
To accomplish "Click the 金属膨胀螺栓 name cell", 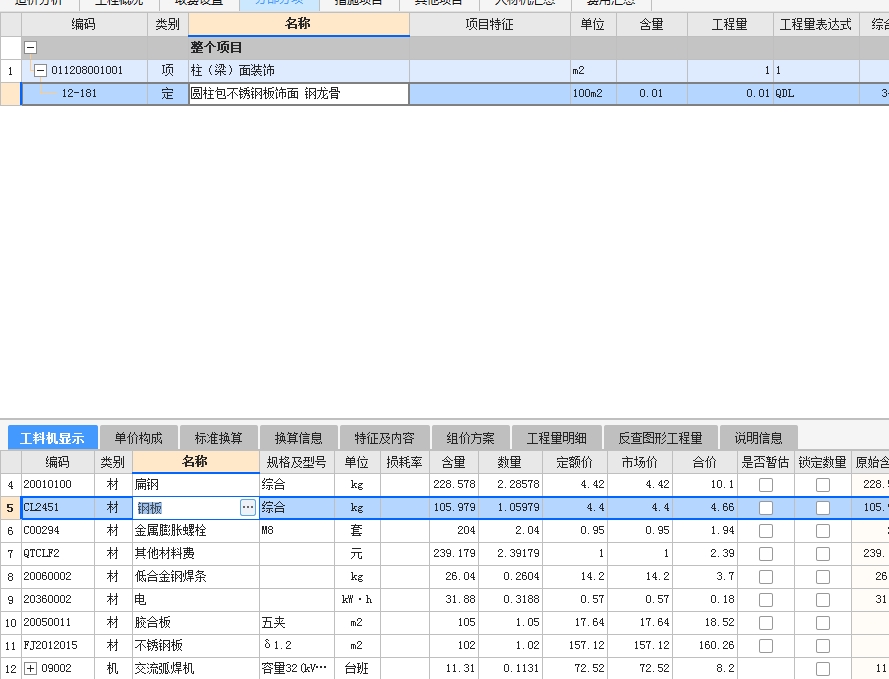I will 196,531.
